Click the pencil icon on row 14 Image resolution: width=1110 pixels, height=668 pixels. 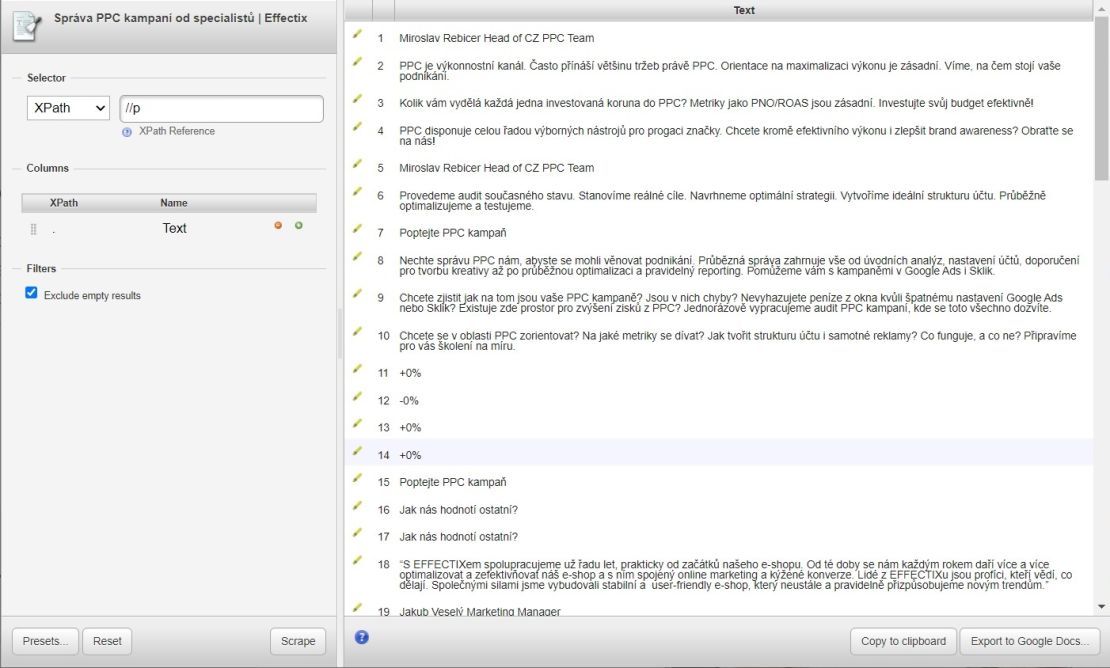[357, 451]
